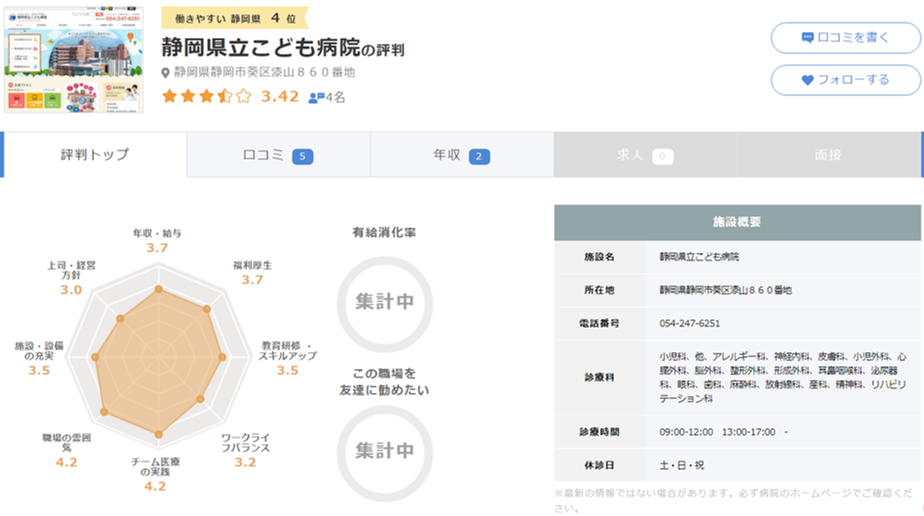
Task: Click the チーム医療の実践 4.2 label
Action: tap(155, 474)
